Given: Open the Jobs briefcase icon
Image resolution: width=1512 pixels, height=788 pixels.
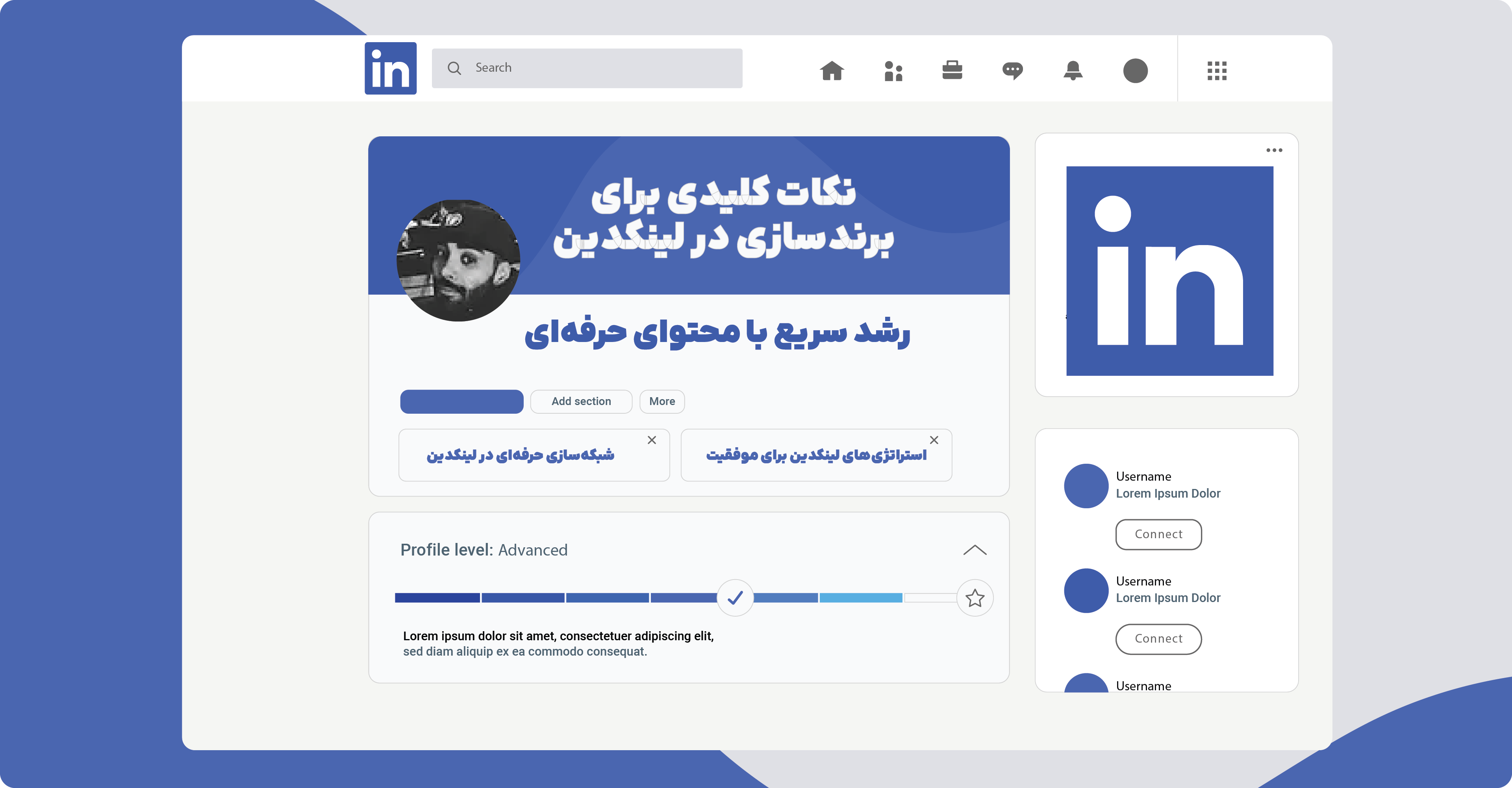Looking at the screenshot, I should click(952, 70).
